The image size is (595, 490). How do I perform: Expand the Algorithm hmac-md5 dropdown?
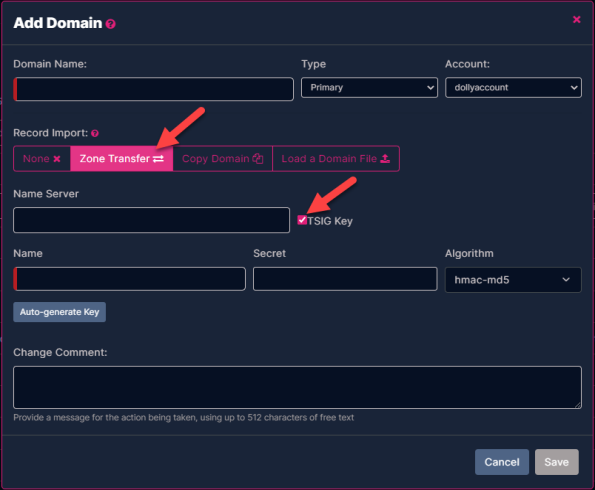click(513, 280)
